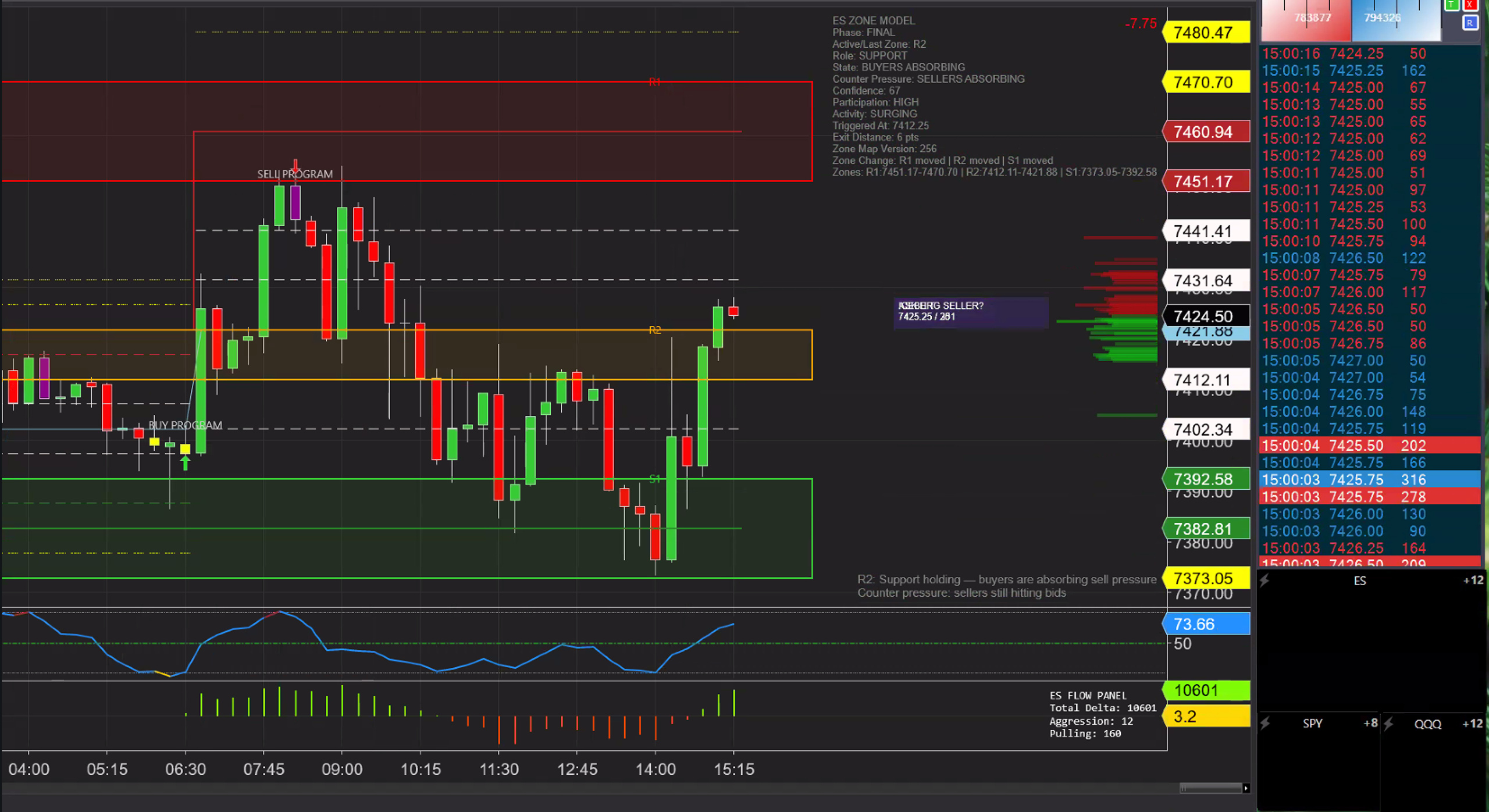Click the lightning bolt icon beside ES
This screenshot has height=812, width=1489.
click(x=1264, y=580)
